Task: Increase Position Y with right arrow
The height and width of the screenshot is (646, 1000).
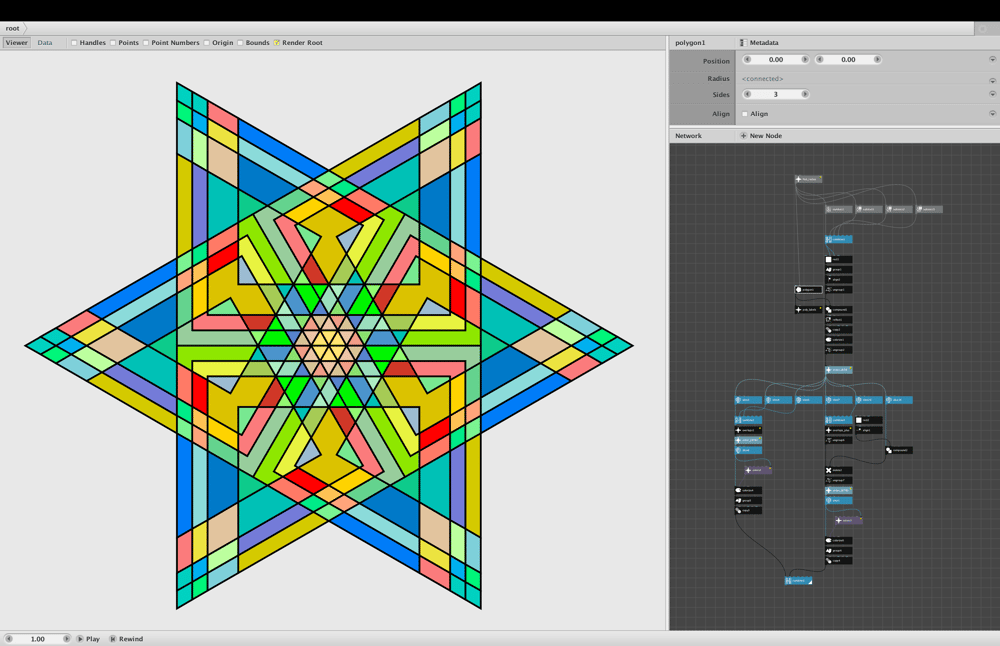Action: [877, 59]
